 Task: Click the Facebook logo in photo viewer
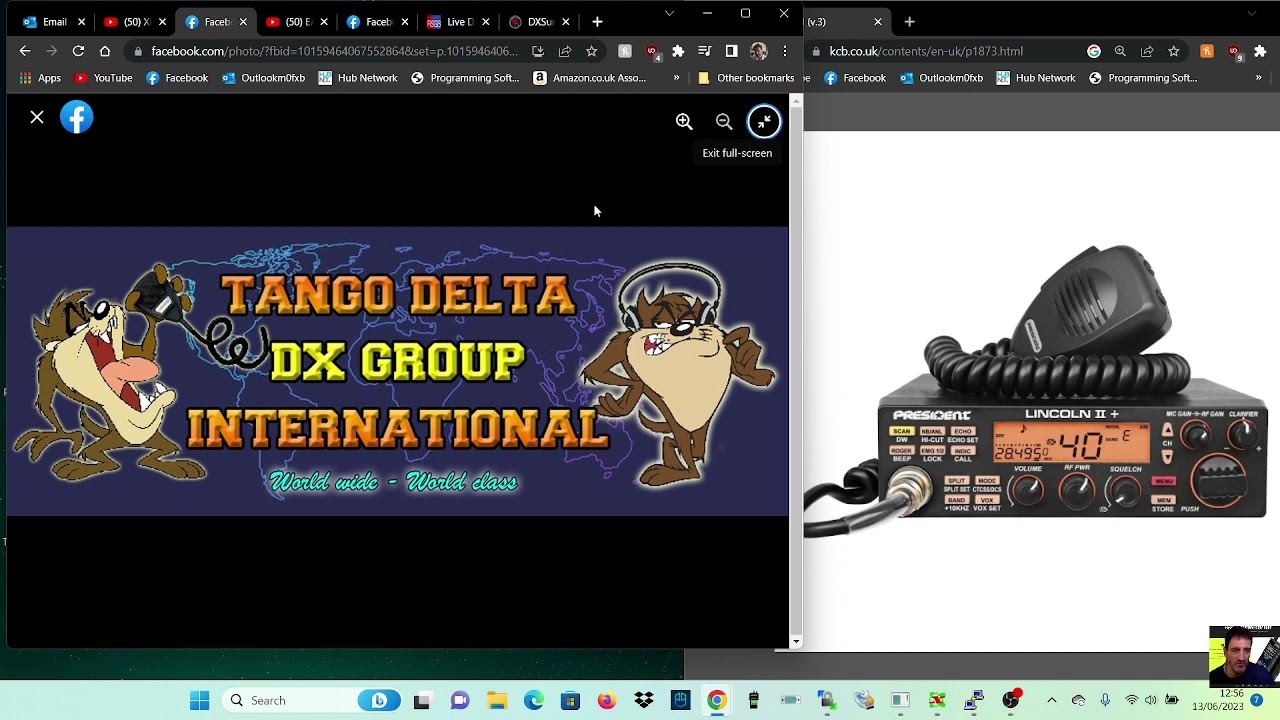pyautogui.click(x=77, y=118)
